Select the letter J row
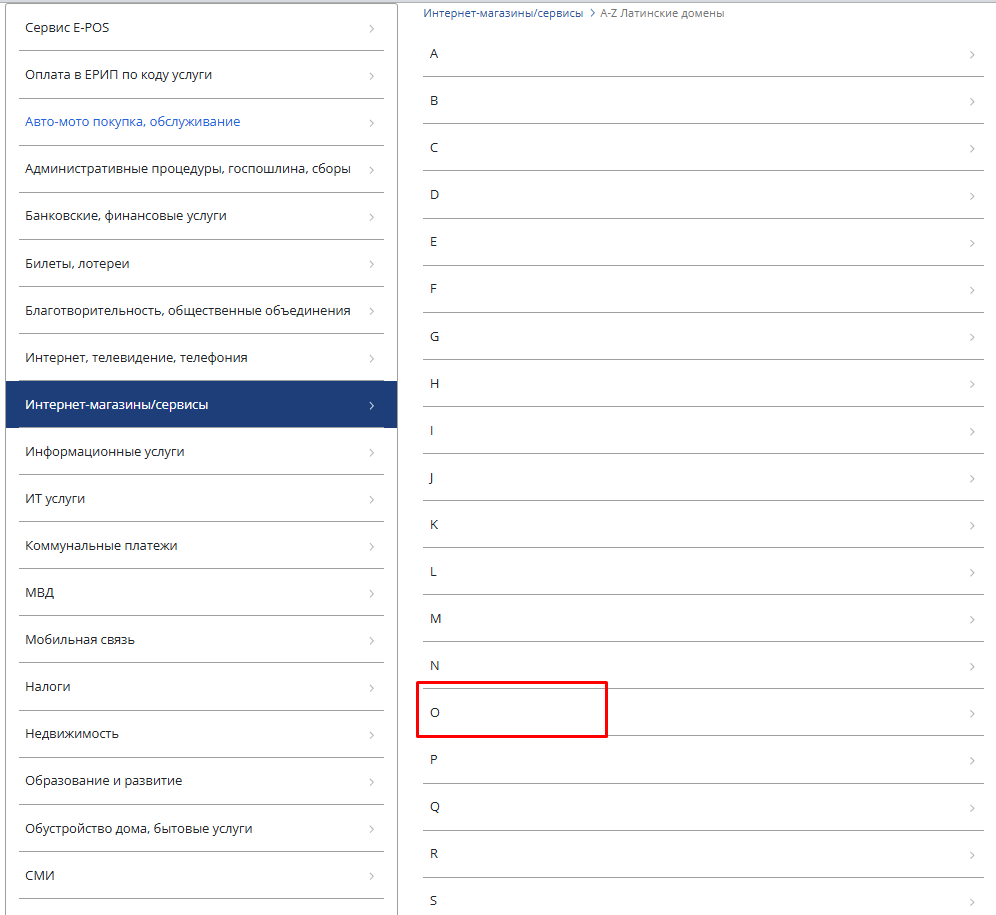The height and width of the screenshot is (915, 996). point(703,478)
